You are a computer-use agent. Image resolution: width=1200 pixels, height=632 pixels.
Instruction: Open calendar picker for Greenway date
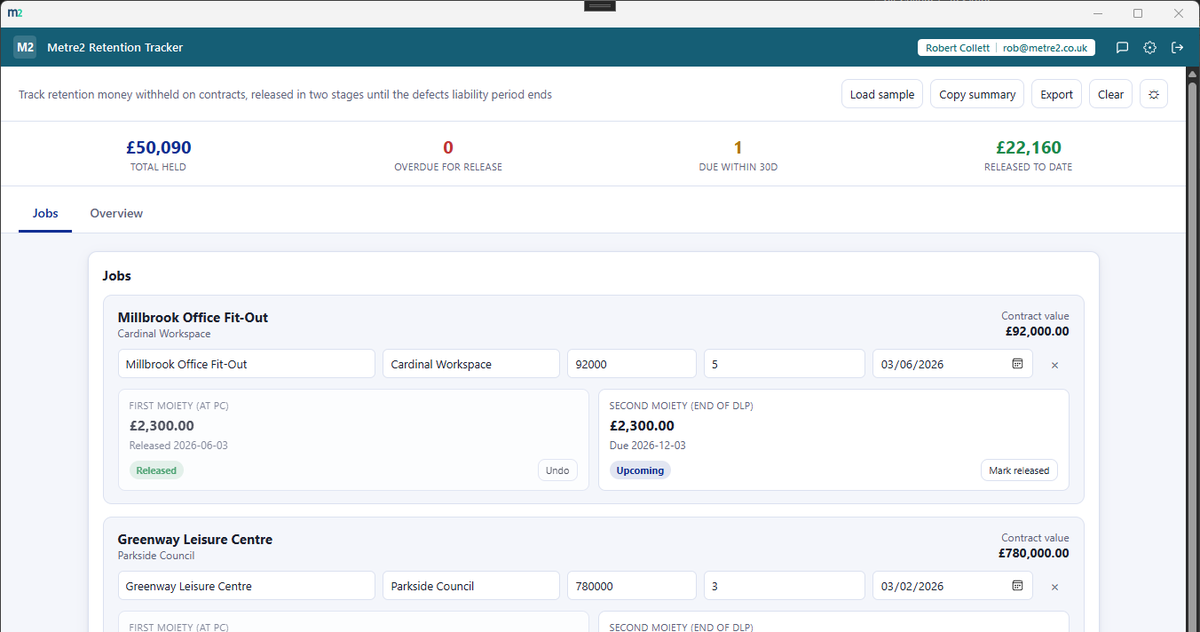1017,586
